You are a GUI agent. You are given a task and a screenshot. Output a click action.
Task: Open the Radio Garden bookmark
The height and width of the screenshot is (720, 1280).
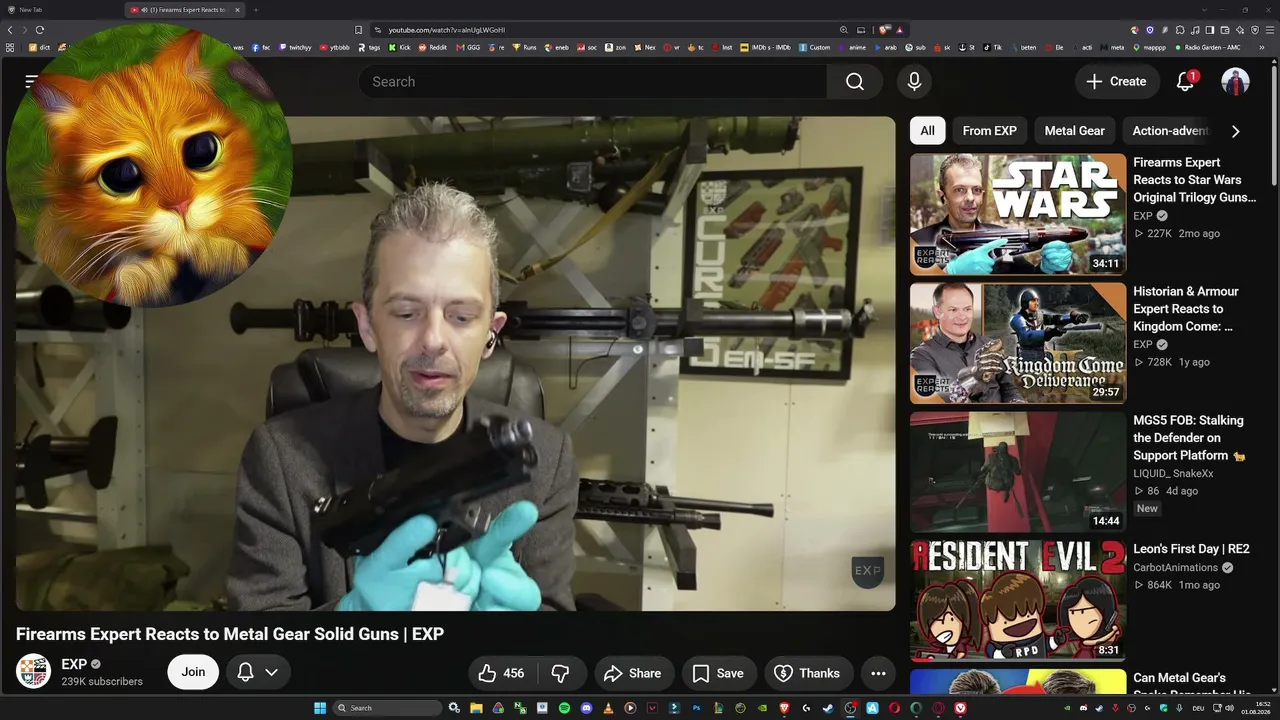point(1210,47)
